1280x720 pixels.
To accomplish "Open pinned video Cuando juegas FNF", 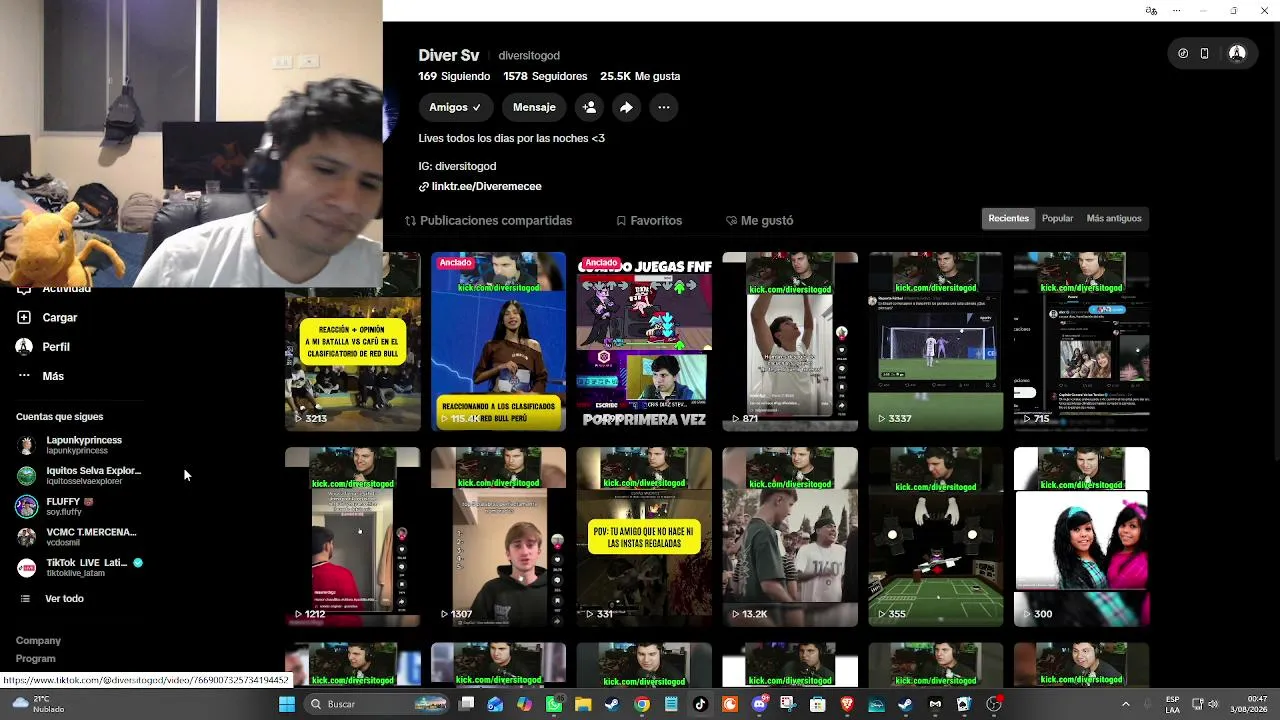I will (x=644, y=341).
